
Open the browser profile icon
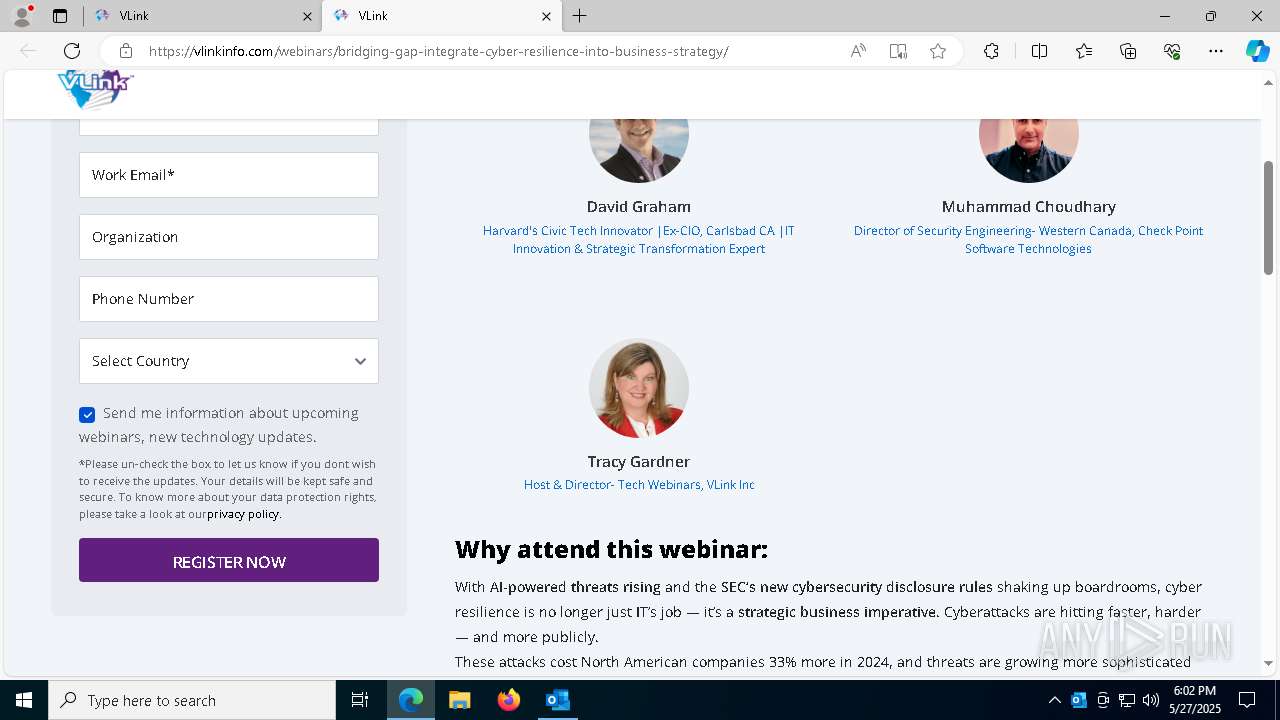click(22, 16)
